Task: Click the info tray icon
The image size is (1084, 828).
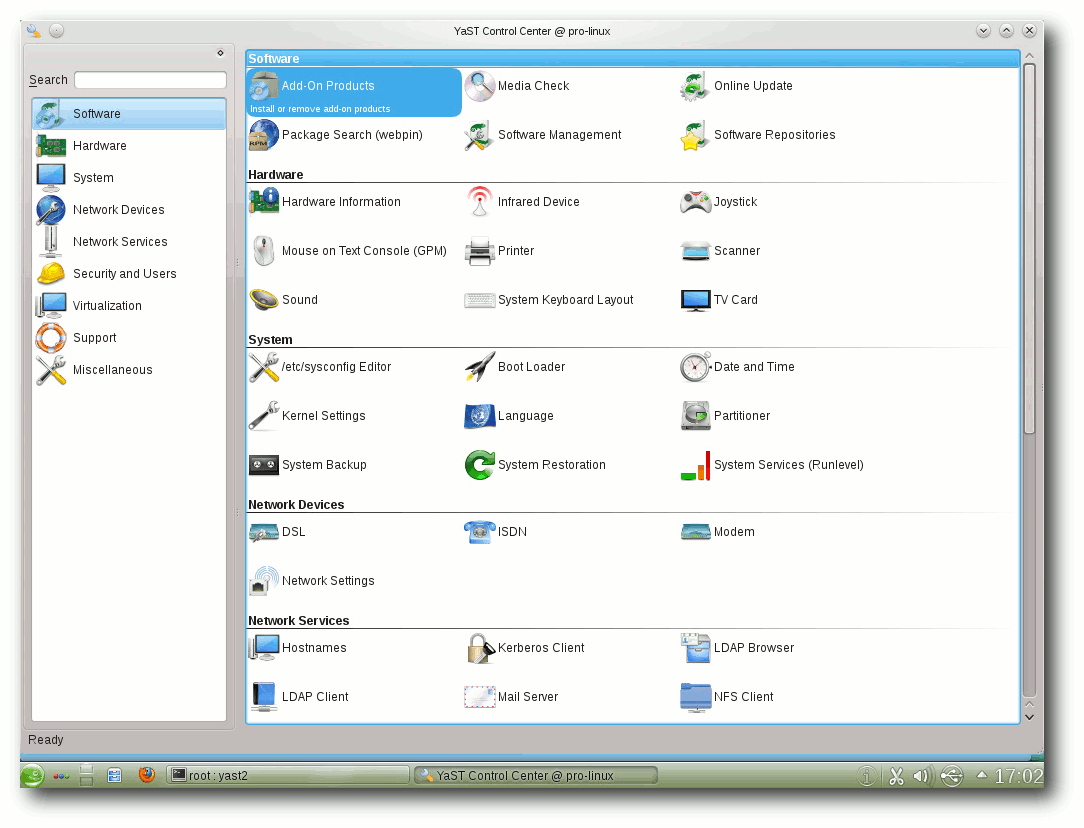Action: pos(866,776)
